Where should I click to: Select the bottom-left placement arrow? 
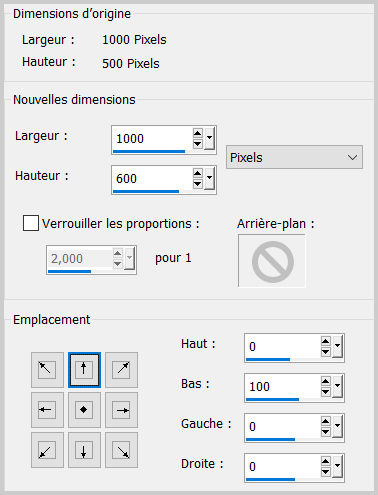[47, 450]
